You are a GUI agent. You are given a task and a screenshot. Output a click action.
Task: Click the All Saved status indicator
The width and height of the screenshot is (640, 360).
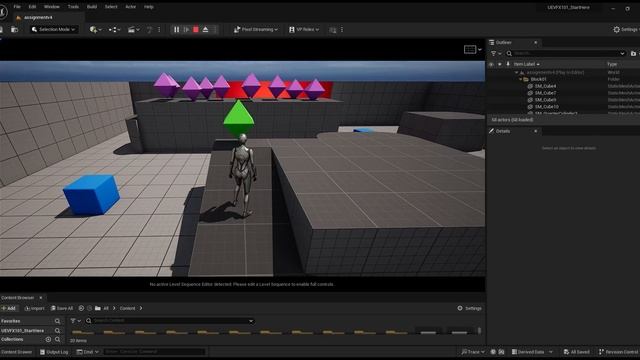(x=576, y=352)
